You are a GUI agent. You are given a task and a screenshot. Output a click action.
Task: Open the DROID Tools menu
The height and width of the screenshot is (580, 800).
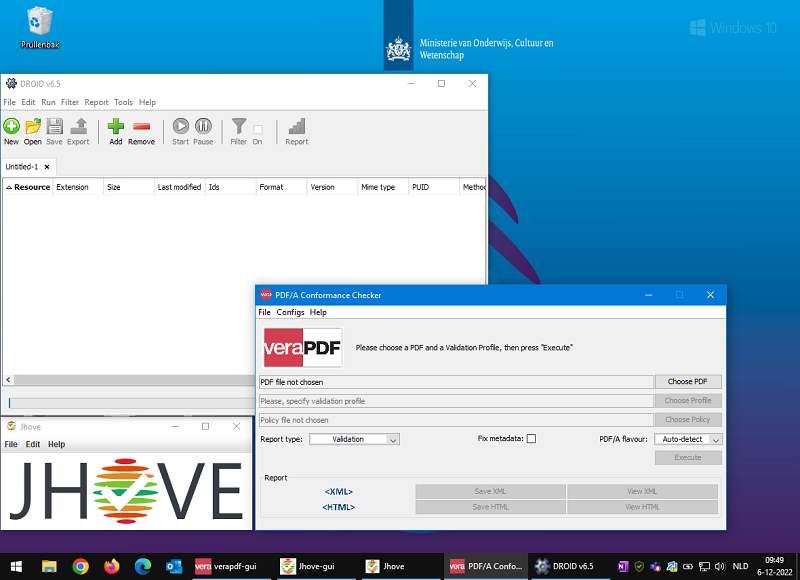pyautogui.click(x=123, y=102)
